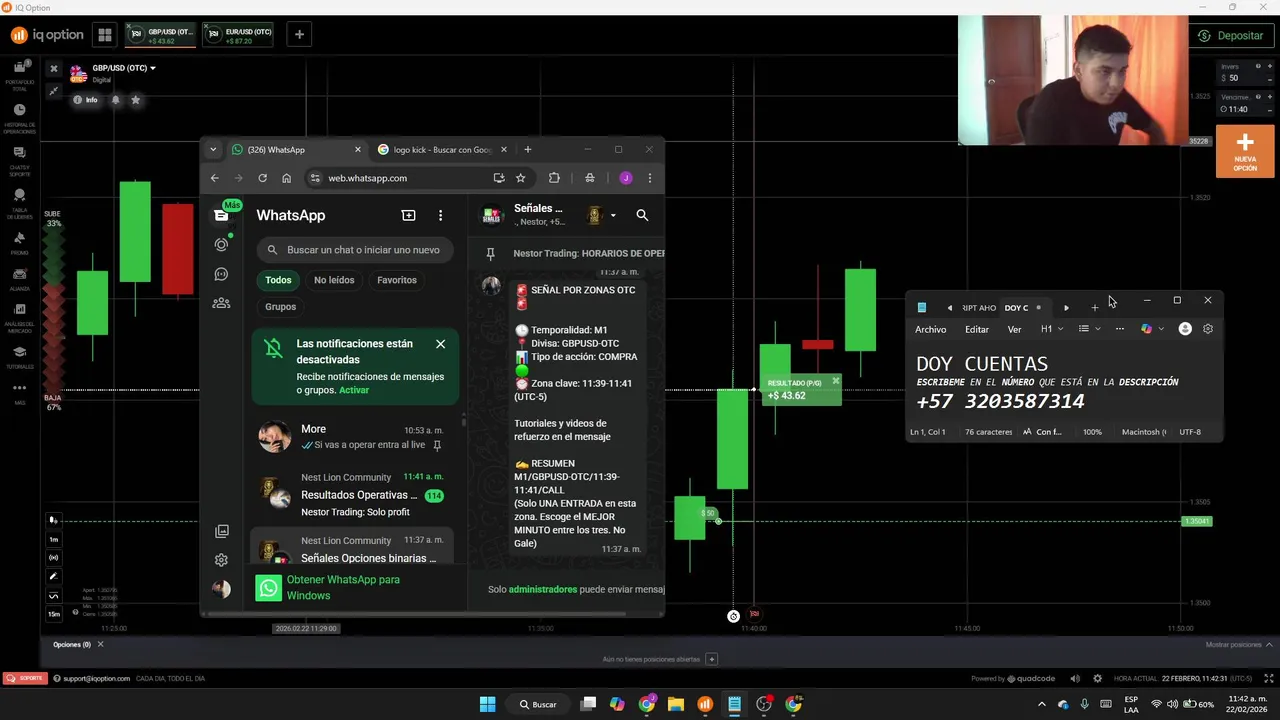Viewport: 1280px width, 720px height.
Task: Click the Info button under GBP/USD
Action: tap(86, 100)
